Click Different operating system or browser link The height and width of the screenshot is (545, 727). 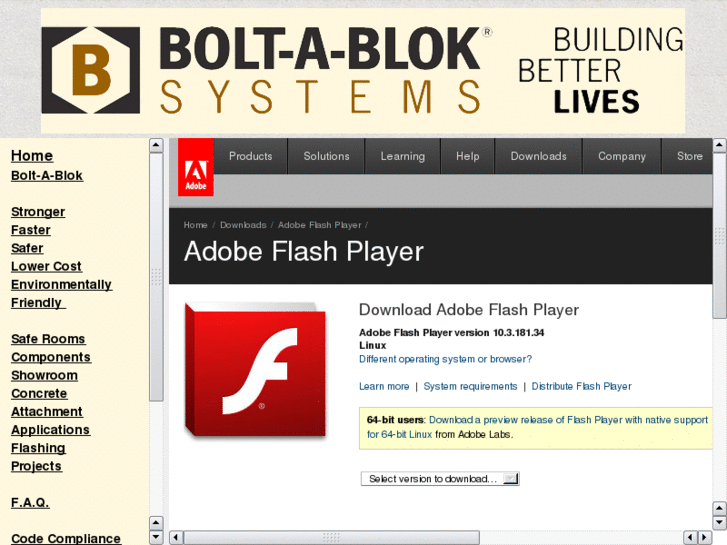click(445, 359)
